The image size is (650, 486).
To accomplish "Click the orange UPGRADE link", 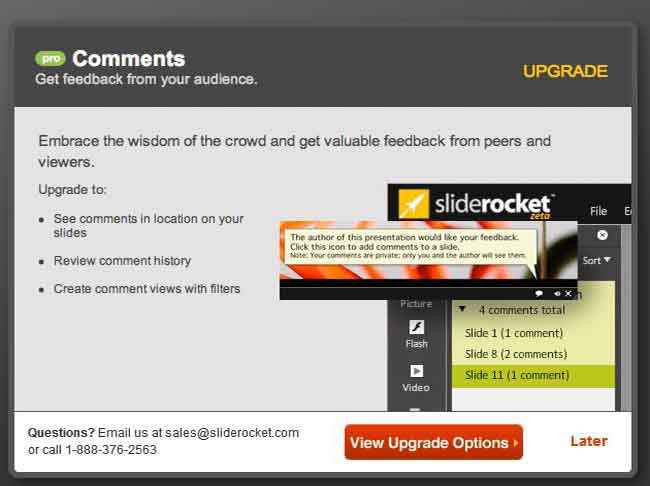I will point(565,71).
